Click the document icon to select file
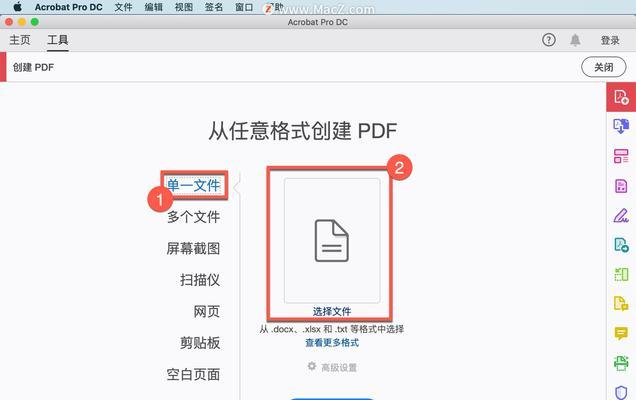636x400 pixels. point(332,241)
